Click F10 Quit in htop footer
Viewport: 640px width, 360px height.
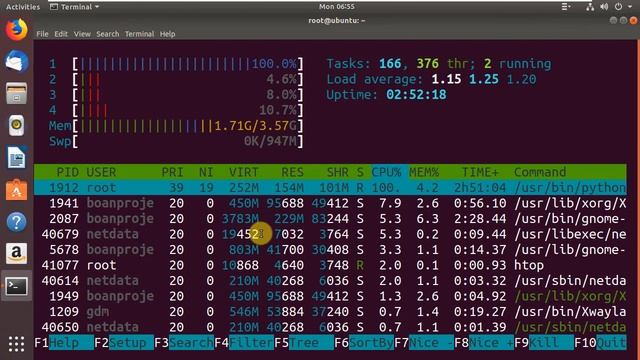point(600,342)
